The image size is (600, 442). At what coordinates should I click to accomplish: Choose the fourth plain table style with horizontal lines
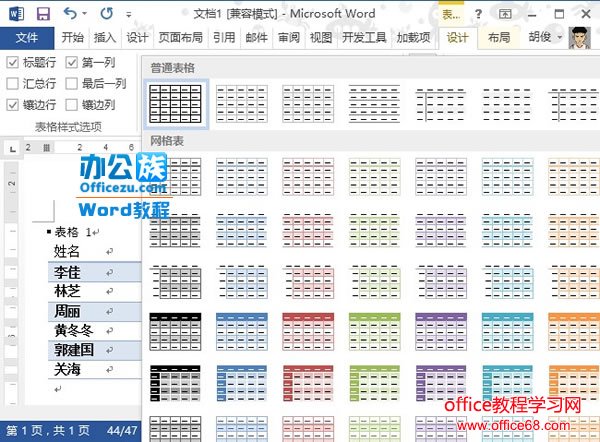tap(375, 104)
